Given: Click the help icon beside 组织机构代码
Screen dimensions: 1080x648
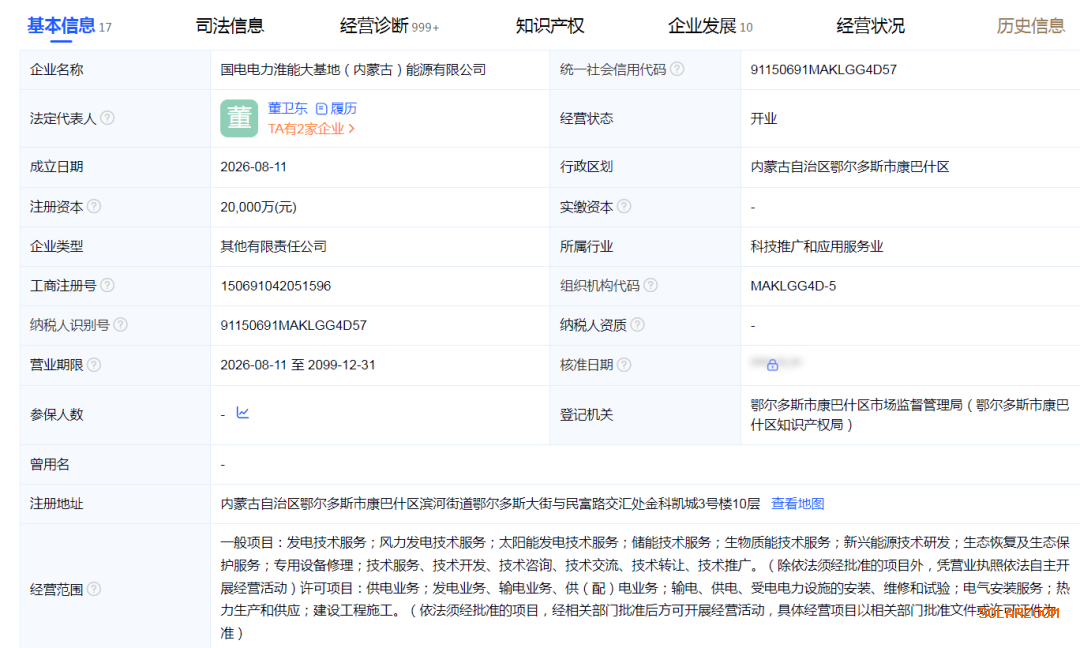Looking at the screenshot, I should click(650, 285).
